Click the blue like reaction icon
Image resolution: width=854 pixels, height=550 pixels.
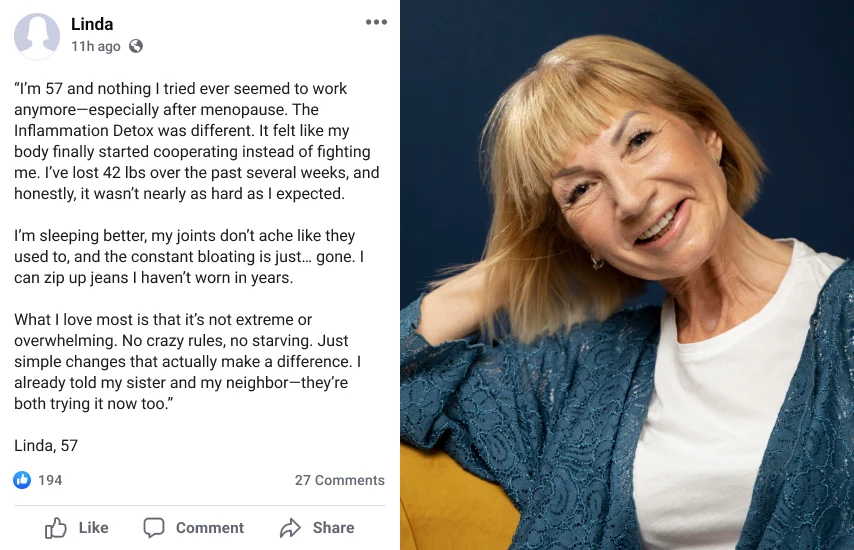(22, 480)
